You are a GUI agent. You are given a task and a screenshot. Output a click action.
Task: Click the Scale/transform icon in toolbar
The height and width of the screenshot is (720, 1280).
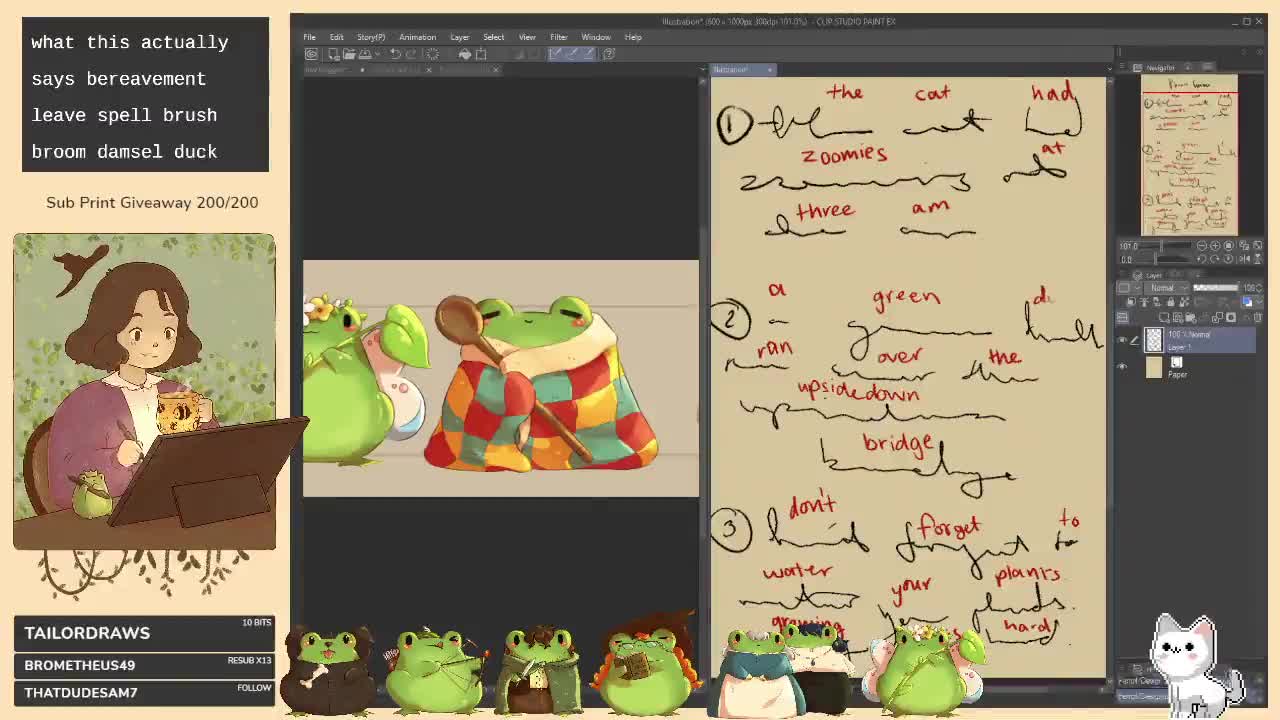481,54
